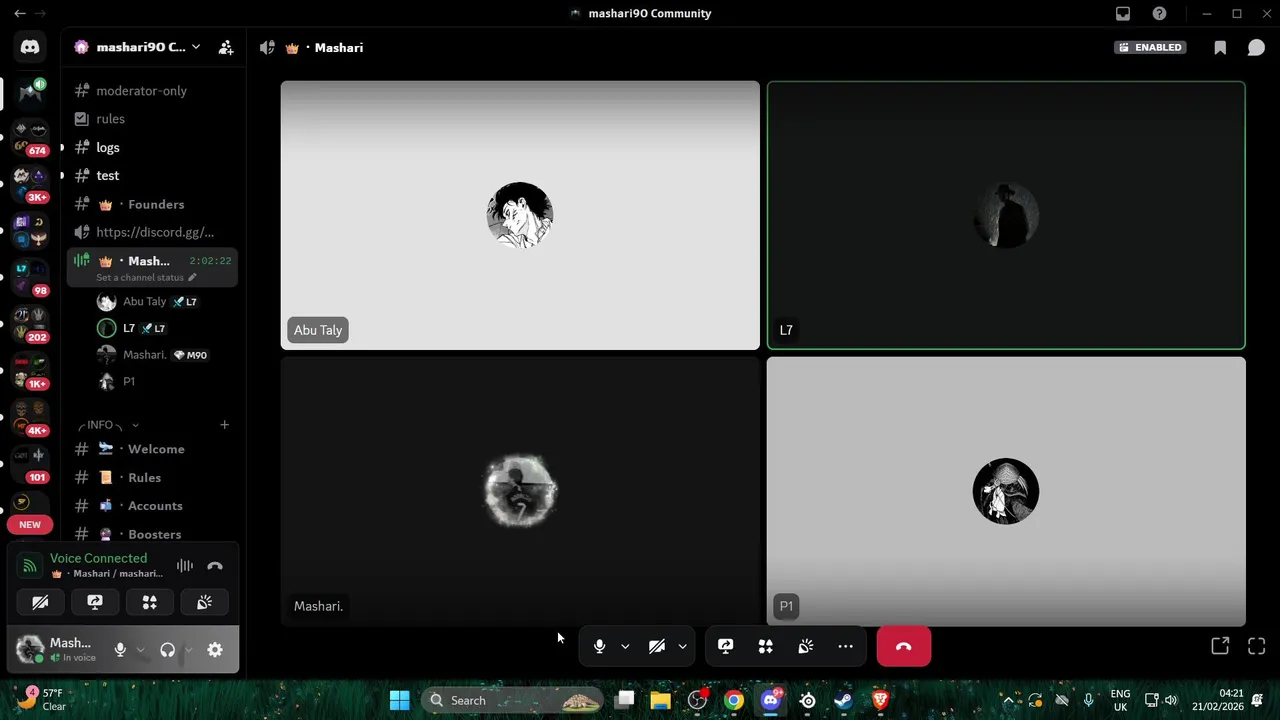This screenshot has width=1280, height=720.
Task: Open the invite members icon beside server name
Action: [226, 47]
